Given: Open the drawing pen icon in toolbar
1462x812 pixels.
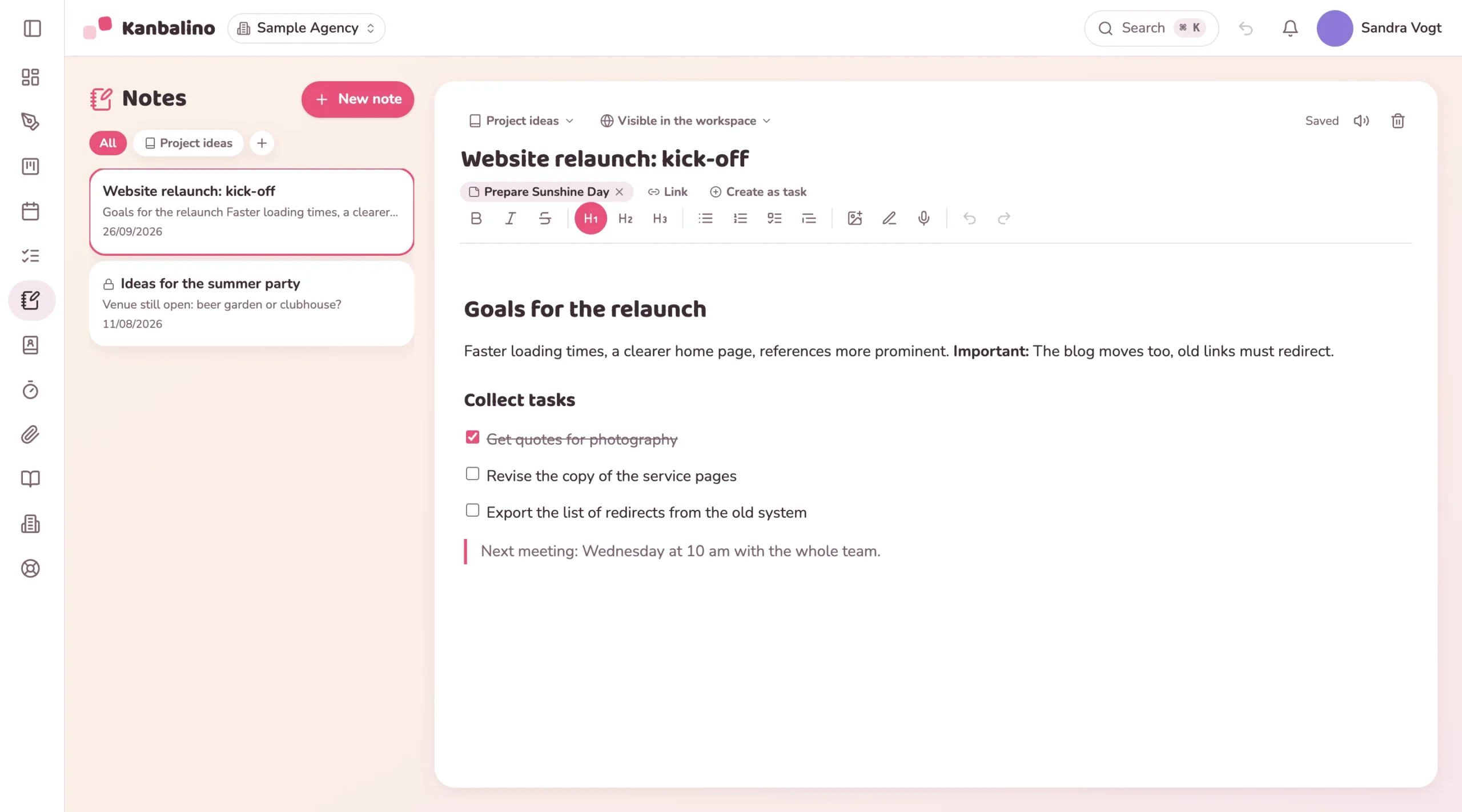Looking at the screenshot, I should [x=889, y=218].
